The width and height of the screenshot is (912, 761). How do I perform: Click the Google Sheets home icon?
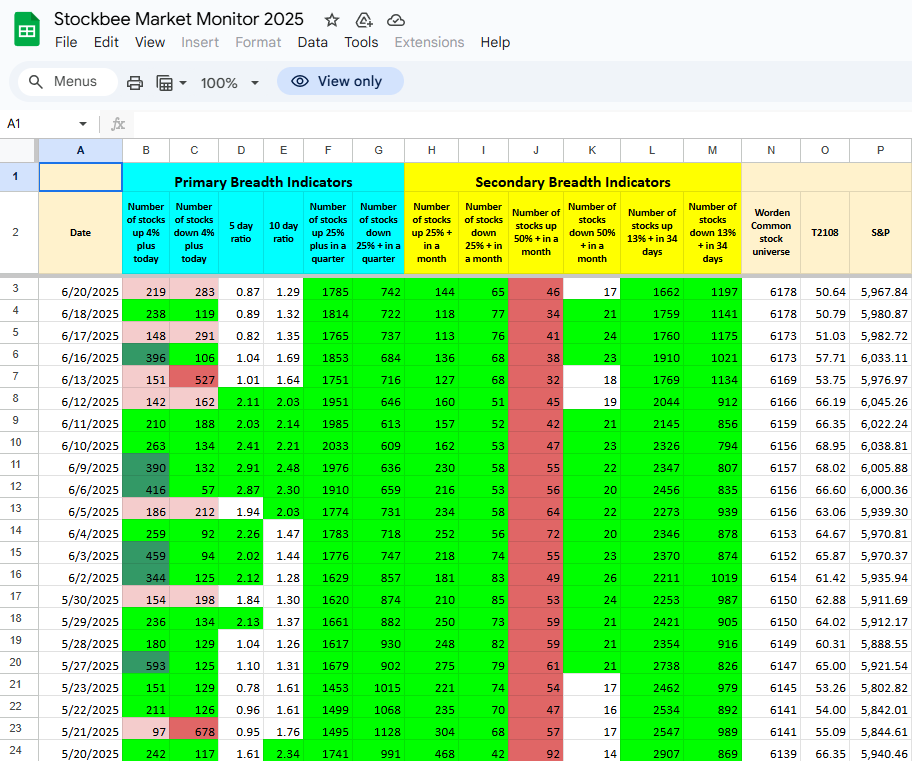pyautogui.click(x=27, y=29)
